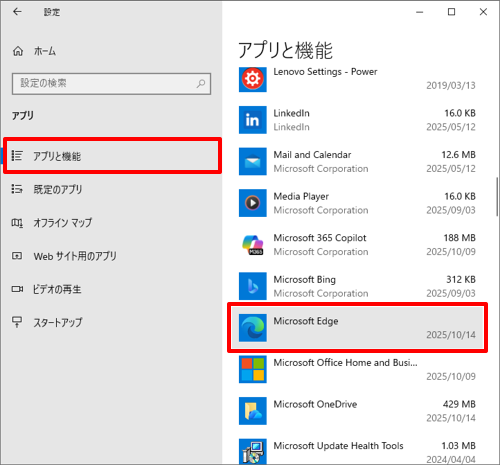
Task: Select Microsoft Bing app name
Action: 305,279
